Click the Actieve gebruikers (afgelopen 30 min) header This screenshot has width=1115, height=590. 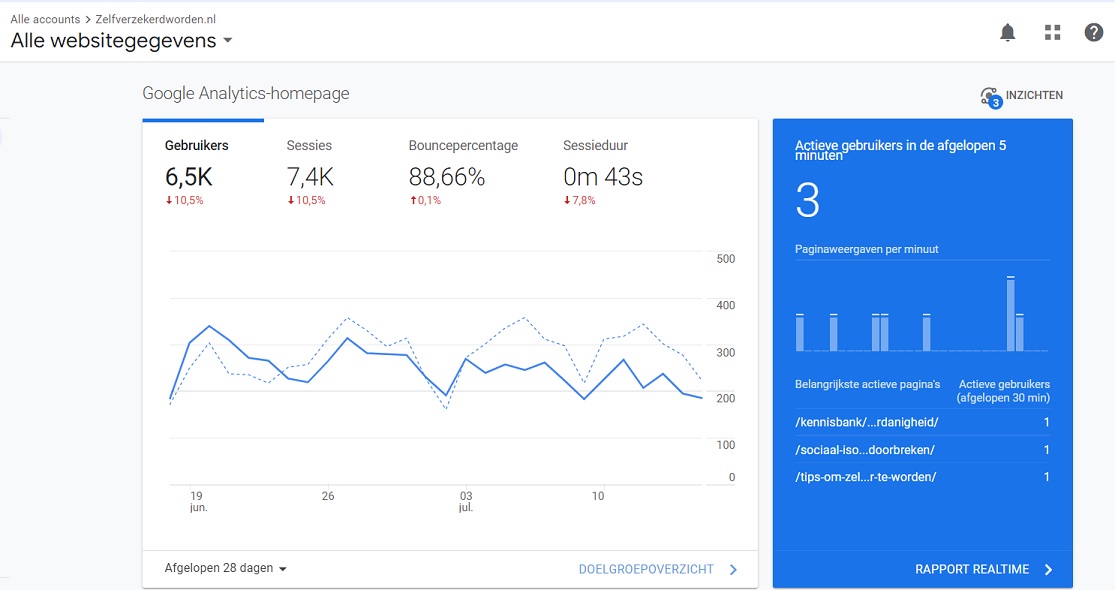(1003, 391)
